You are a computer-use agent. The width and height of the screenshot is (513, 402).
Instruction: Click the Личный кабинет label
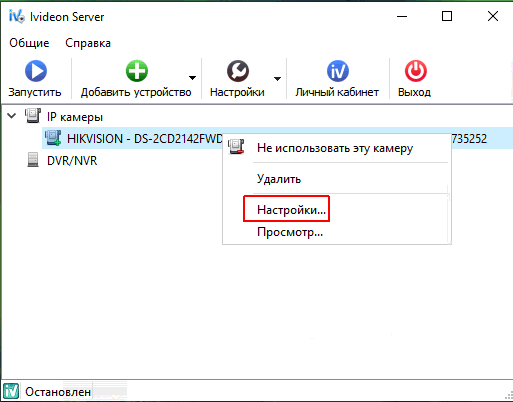coord(337,92)
